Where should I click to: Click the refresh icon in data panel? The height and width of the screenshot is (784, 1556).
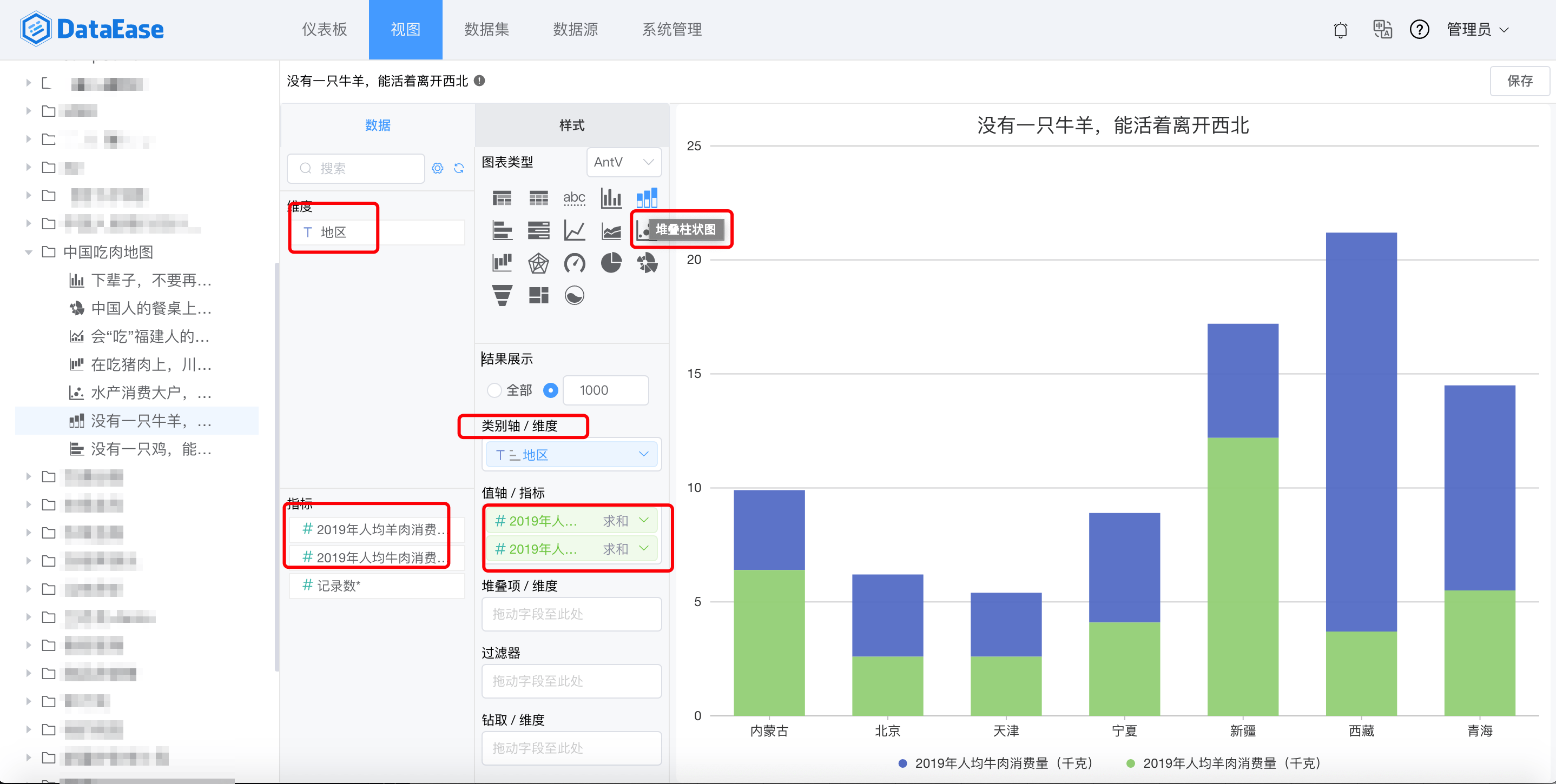pos(455,168)
